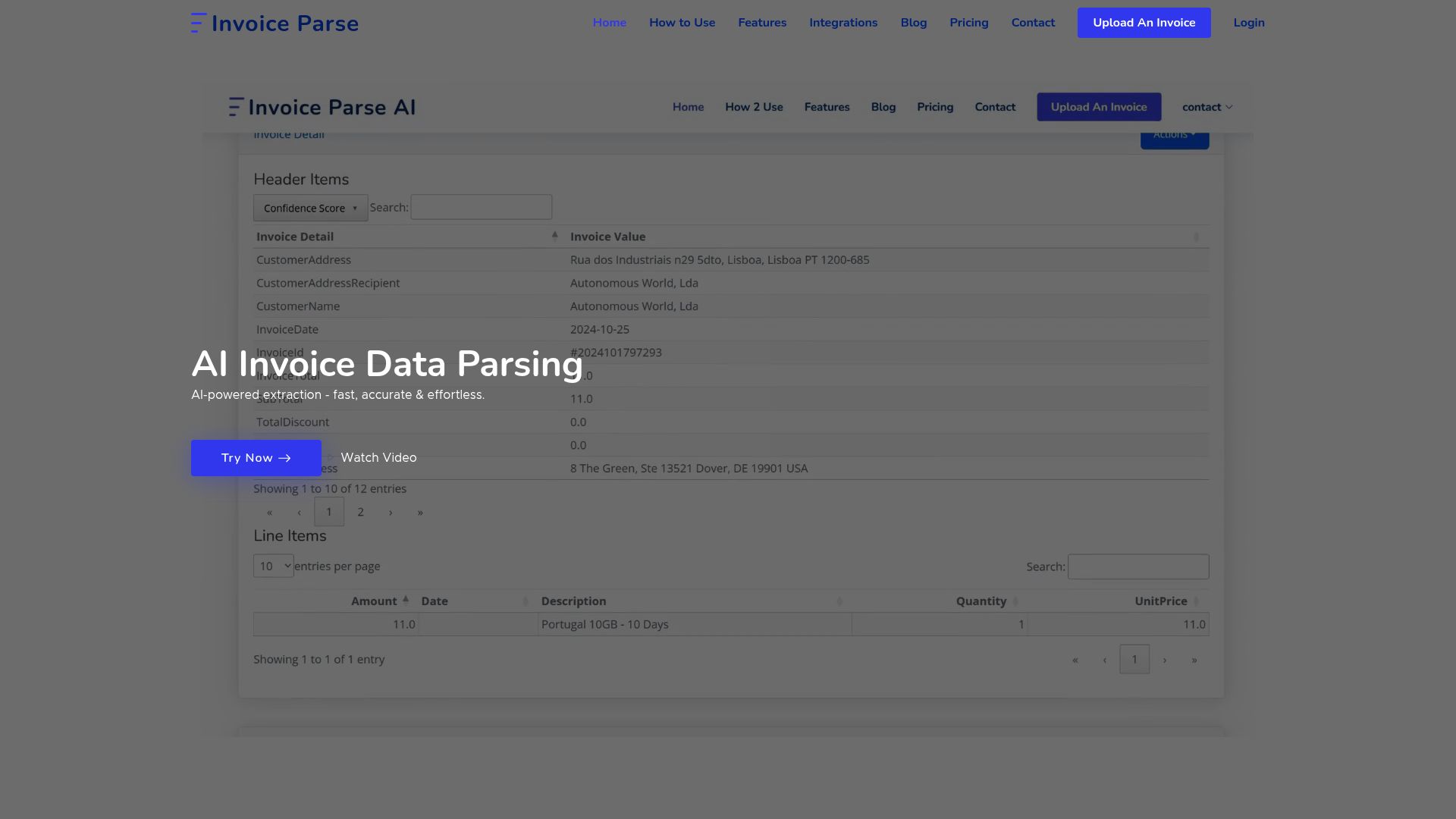Open the Integrations page
Image resolution: width=1456 pixels, height=819 pixels.
pyautogui.click(x=843, y=23)
